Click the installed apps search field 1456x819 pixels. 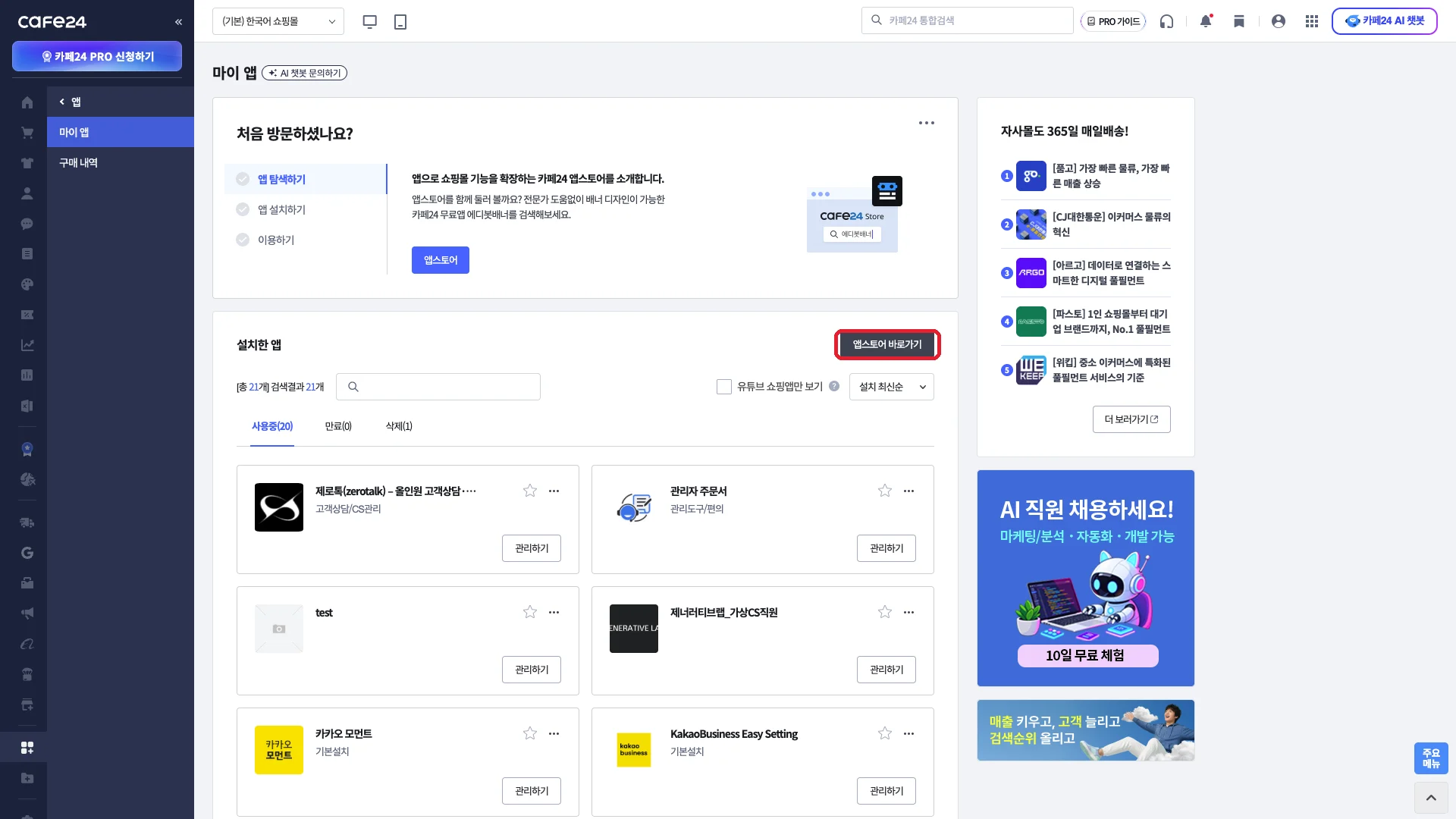pos(438,387)
